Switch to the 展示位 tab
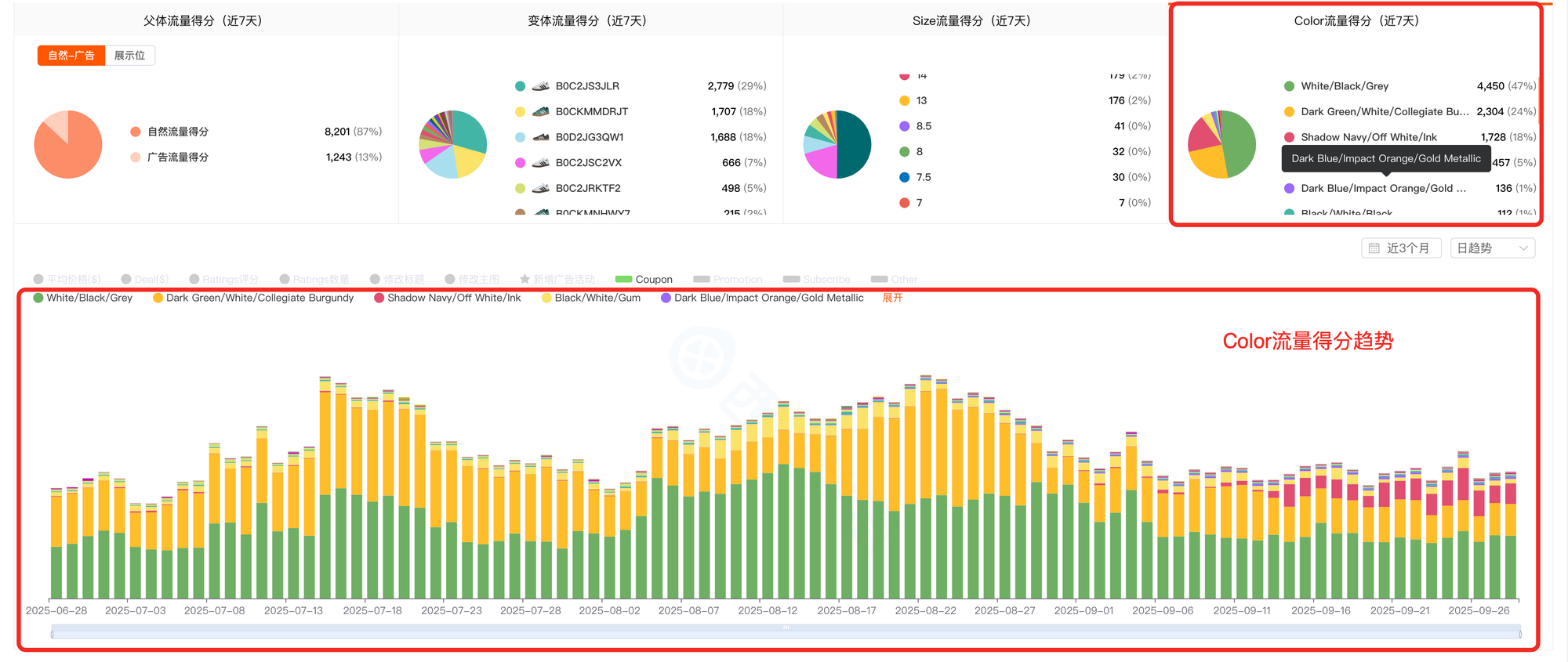Viewport: 1568px width, 662px height. tap(129, 56)
